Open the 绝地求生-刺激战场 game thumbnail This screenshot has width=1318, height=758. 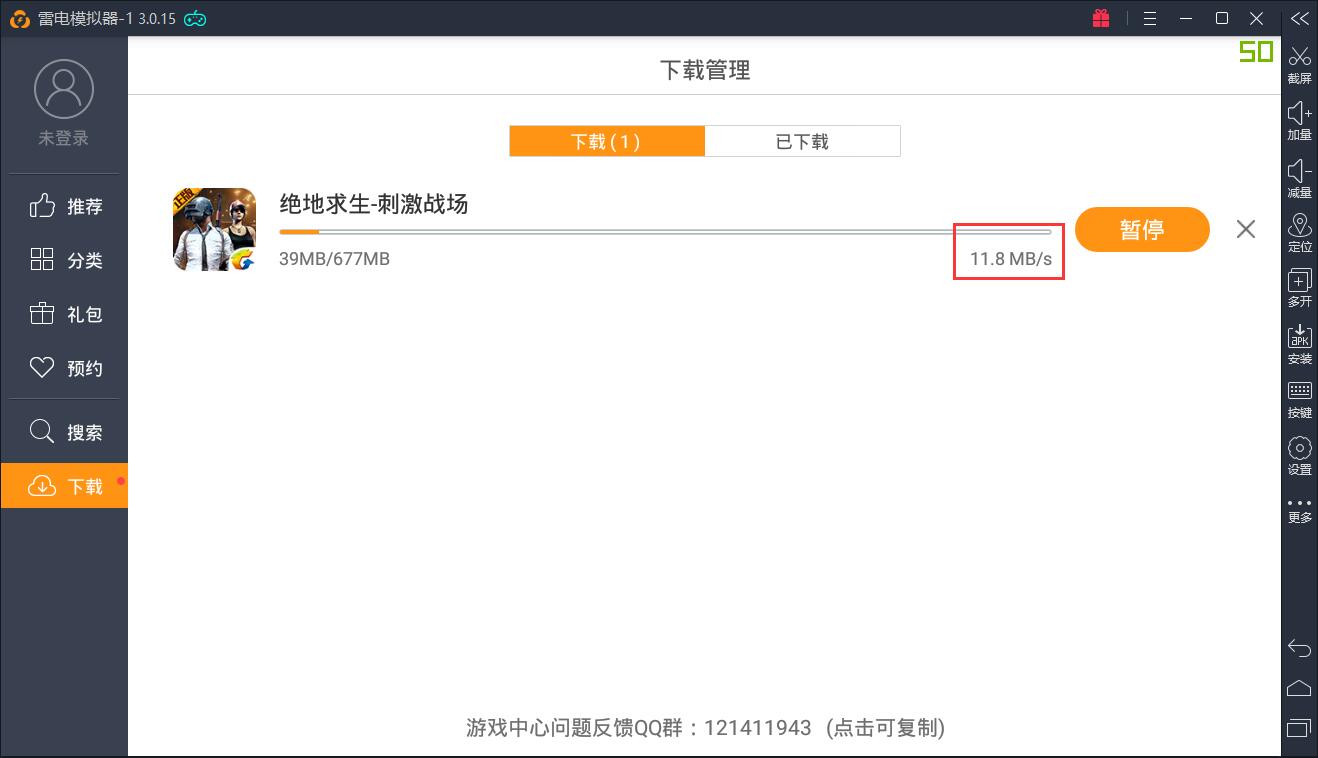pyautogui.click(x=214, y=229)
